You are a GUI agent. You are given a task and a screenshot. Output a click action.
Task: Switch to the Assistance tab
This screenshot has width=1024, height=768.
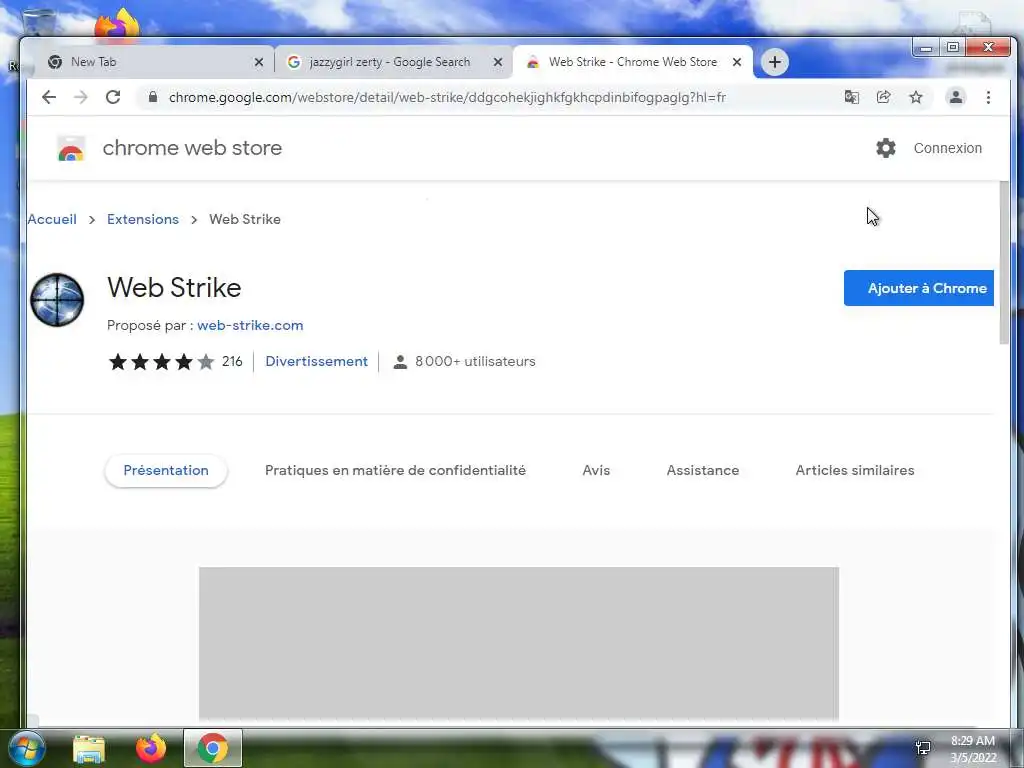point(703,470)
